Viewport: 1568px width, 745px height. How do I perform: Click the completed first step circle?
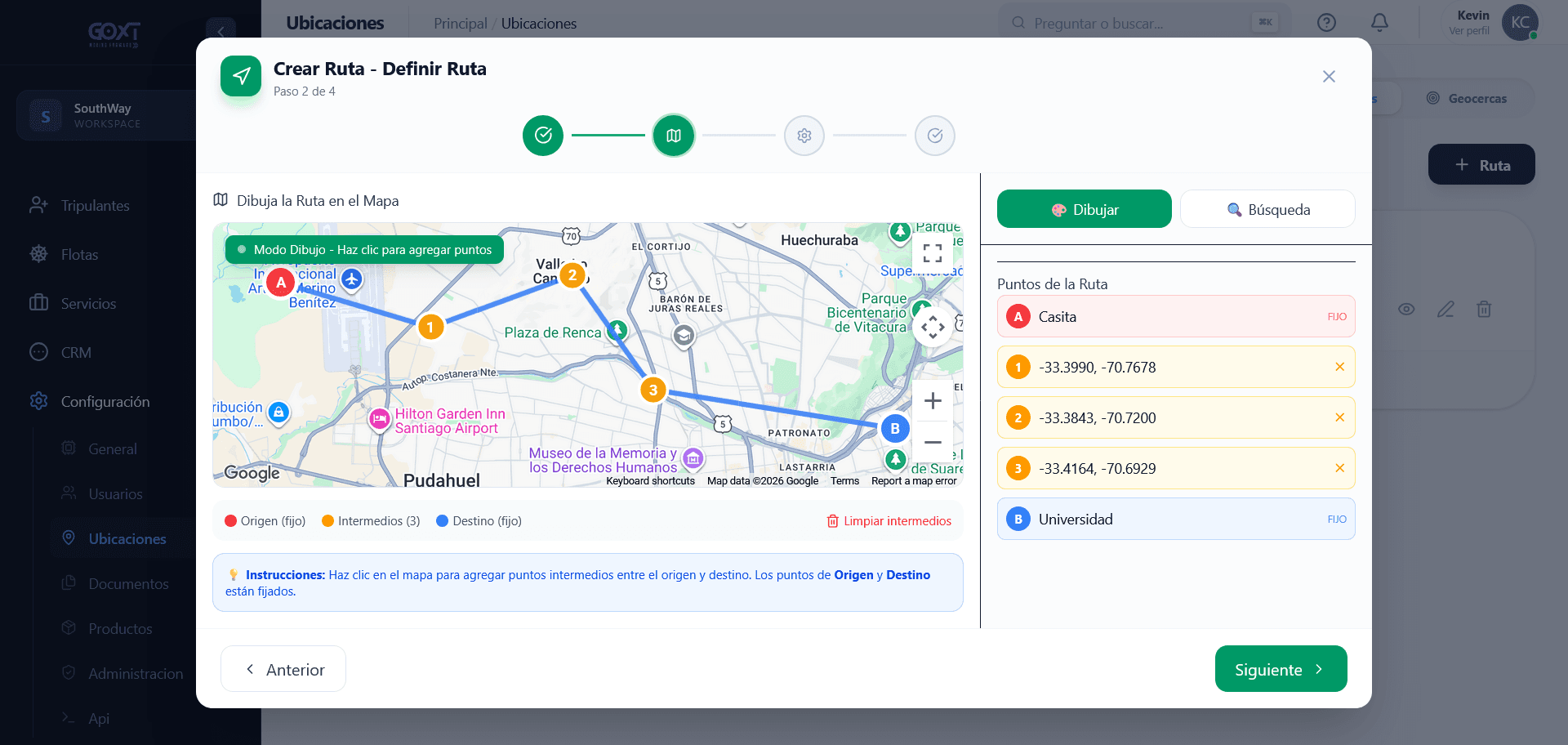[543, 136]
